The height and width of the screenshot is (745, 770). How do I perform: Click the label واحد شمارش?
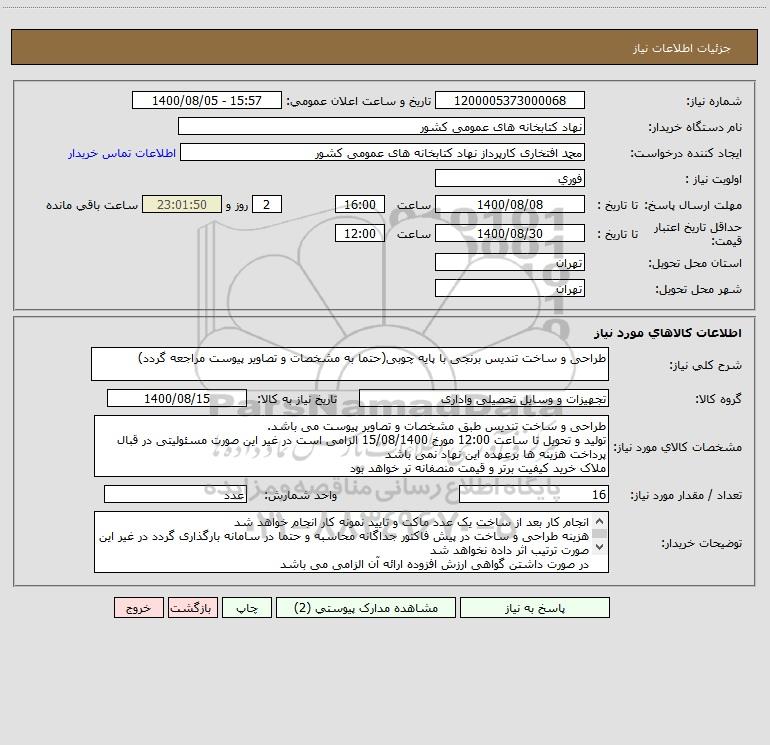301,495
